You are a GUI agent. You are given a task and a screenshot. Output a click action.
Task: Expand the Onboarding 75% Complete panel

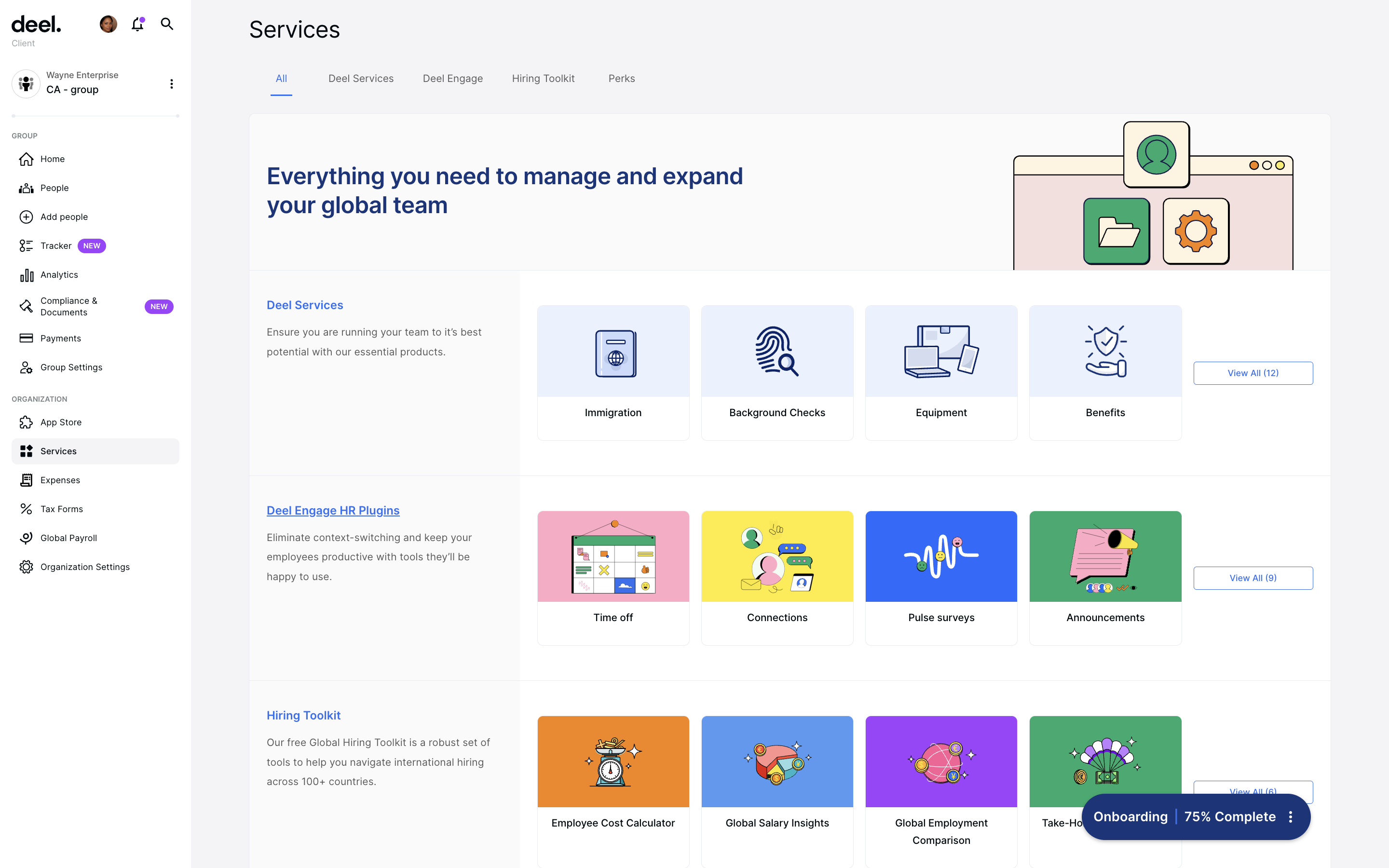[1184, 817]
